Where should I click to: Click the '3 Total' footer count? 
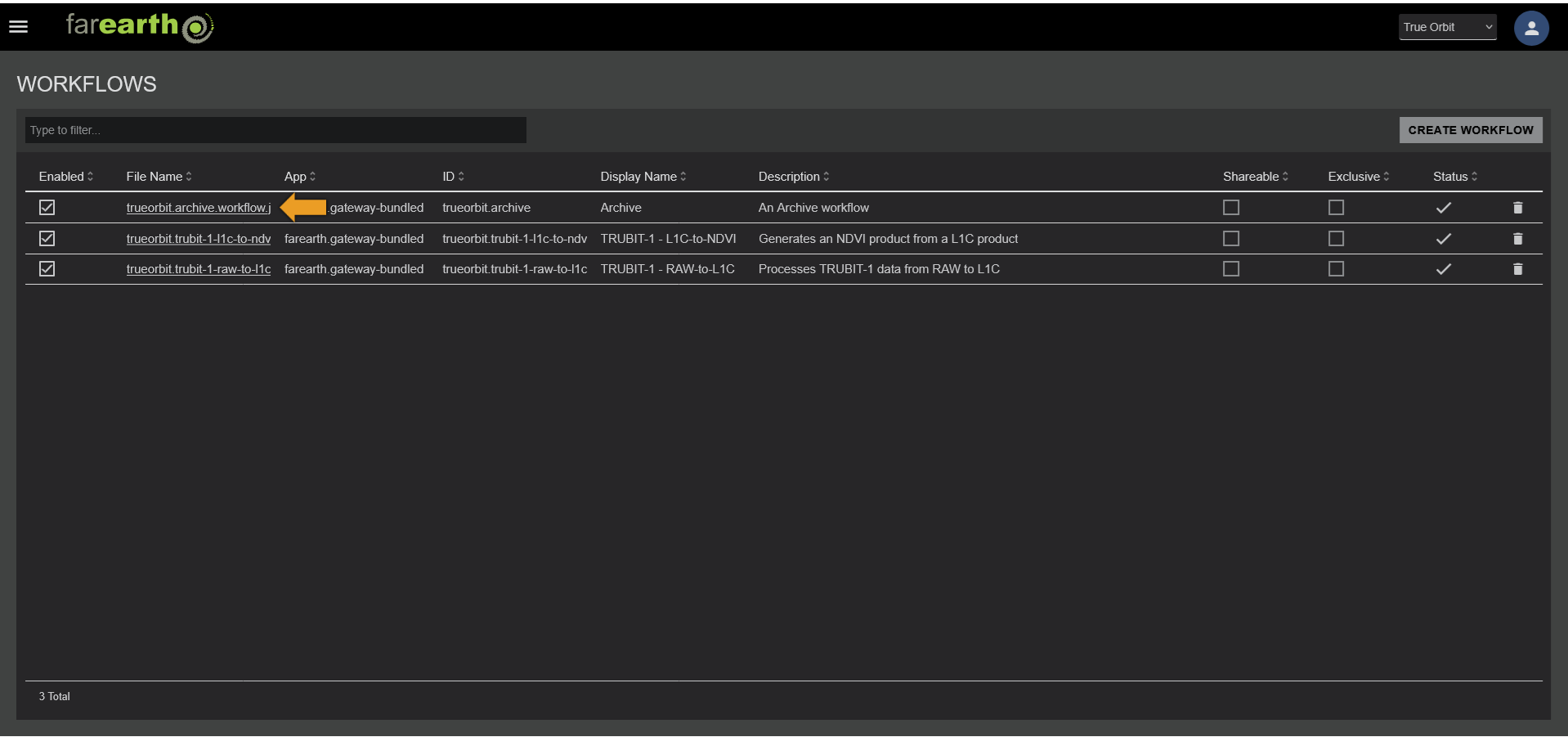coord(55,697)
